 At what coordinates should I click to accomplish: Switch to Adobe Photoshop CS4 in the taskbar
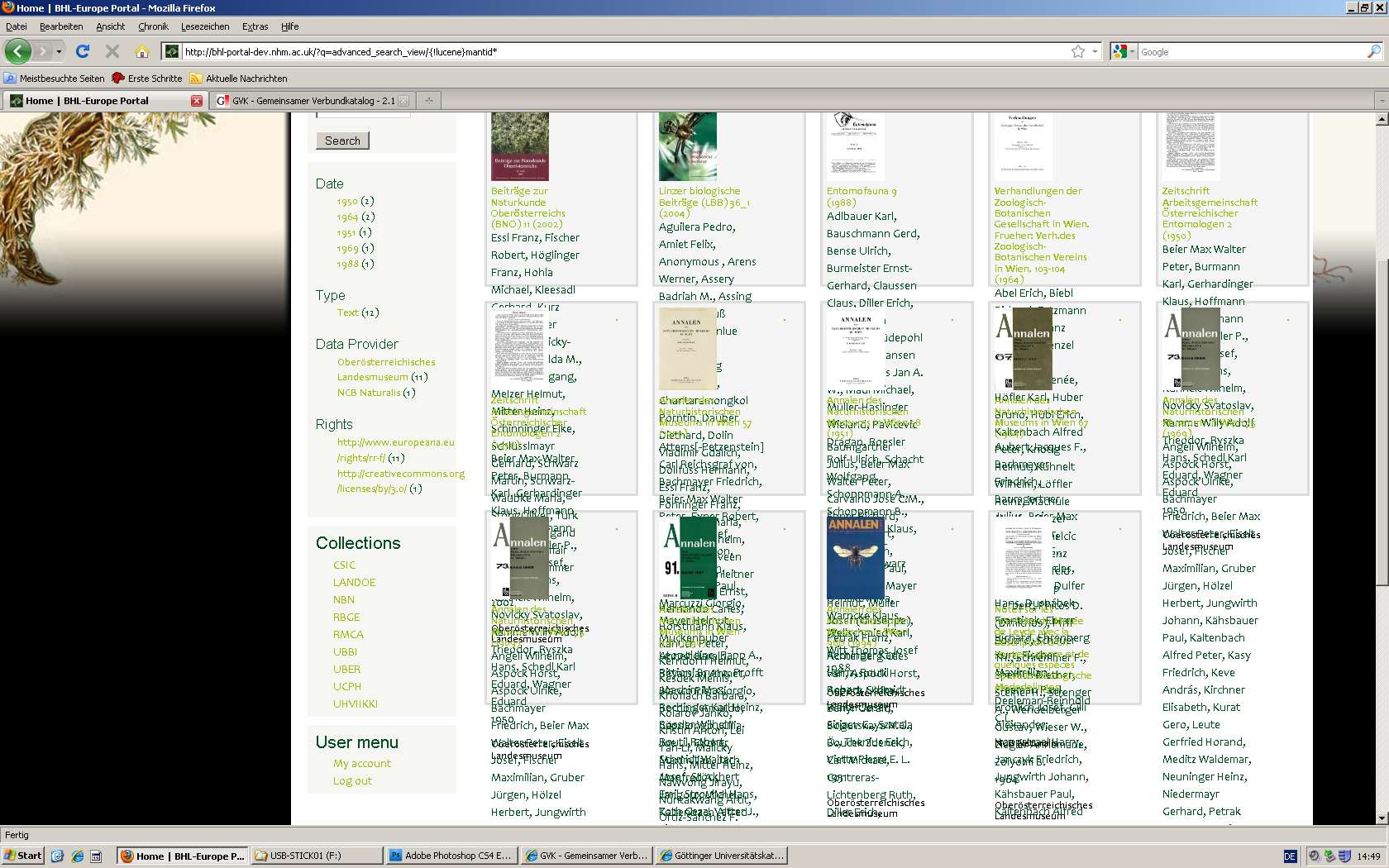(451, 856)
